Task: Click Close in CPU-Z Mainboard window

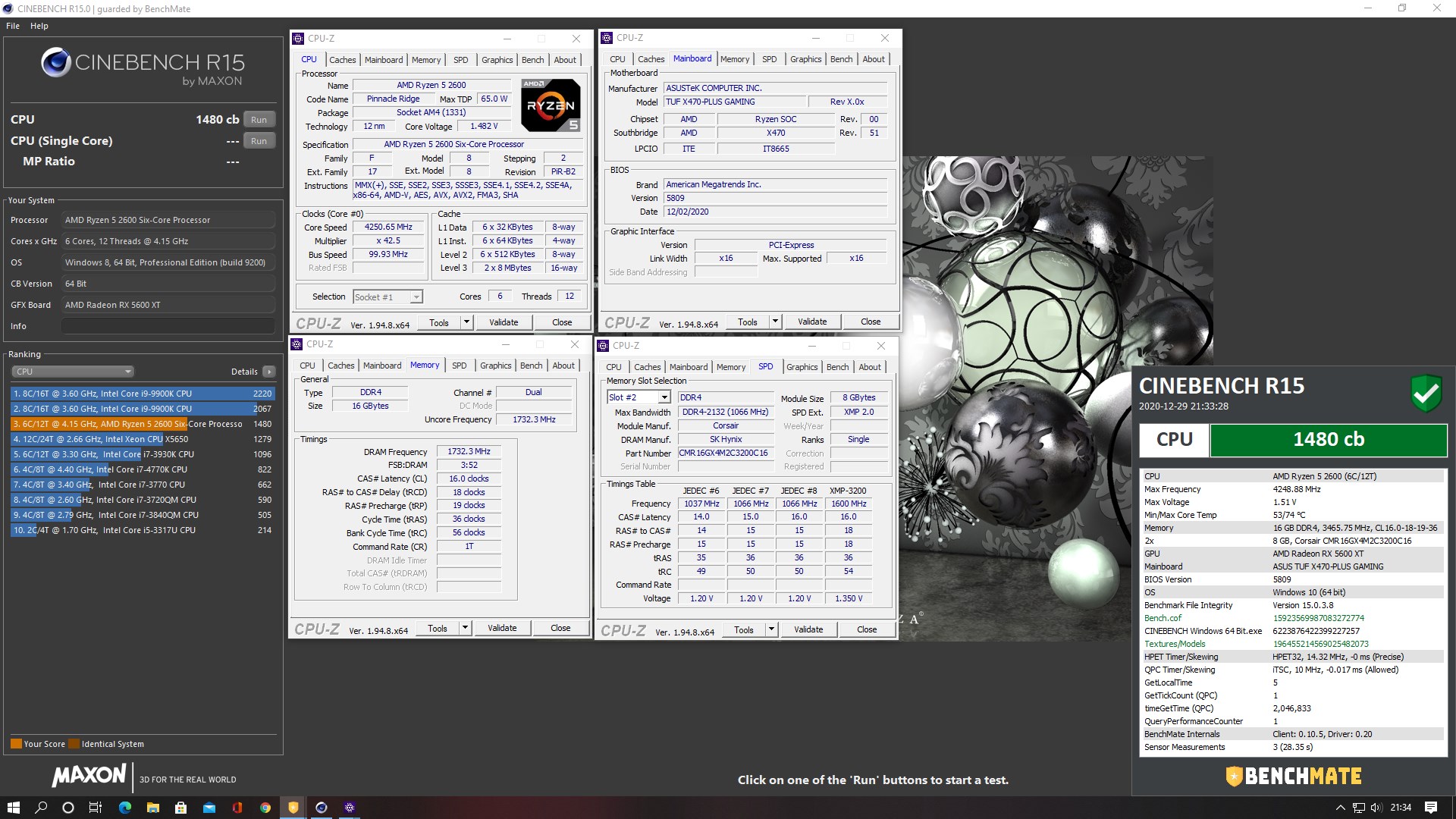Action: [x=871, y=322]
